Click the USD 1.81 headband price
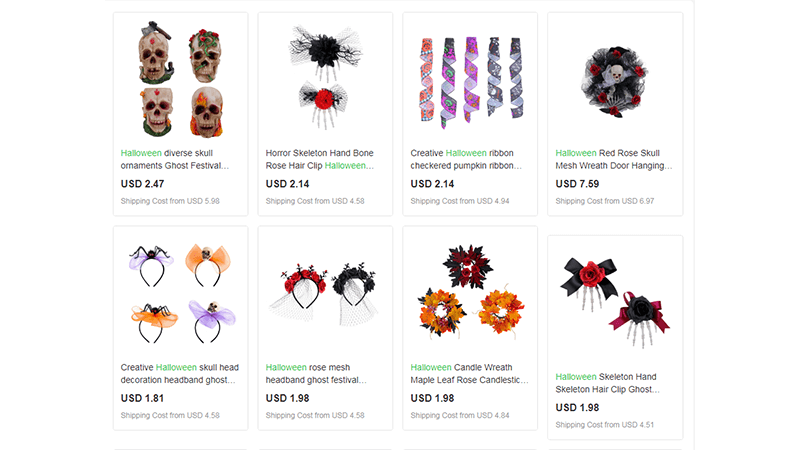Screen dimensions: 800x450 point(142,398)
